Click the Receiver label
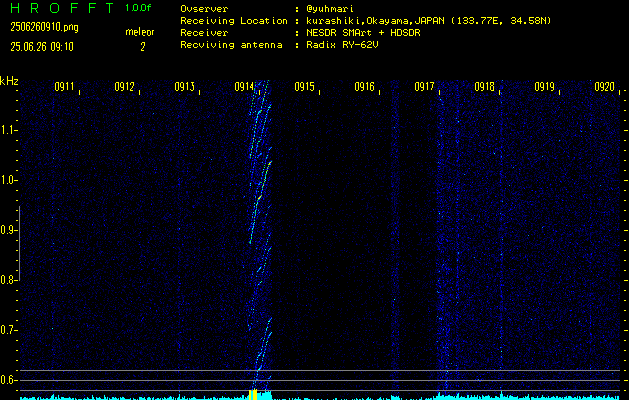The image size is (629, 400). [204, 33]
